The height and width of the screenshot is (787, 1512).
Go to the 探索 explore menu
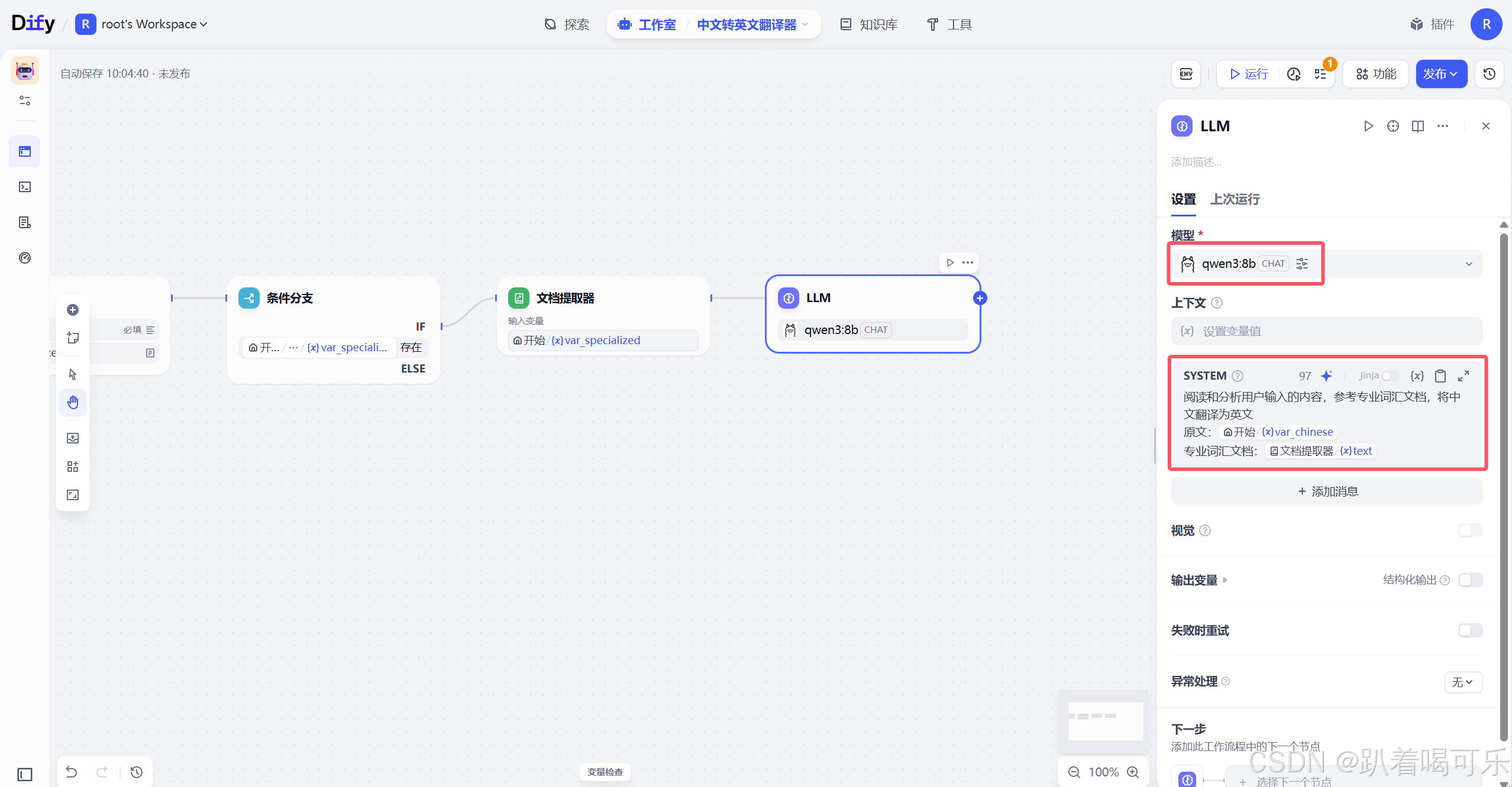(567, 24)
